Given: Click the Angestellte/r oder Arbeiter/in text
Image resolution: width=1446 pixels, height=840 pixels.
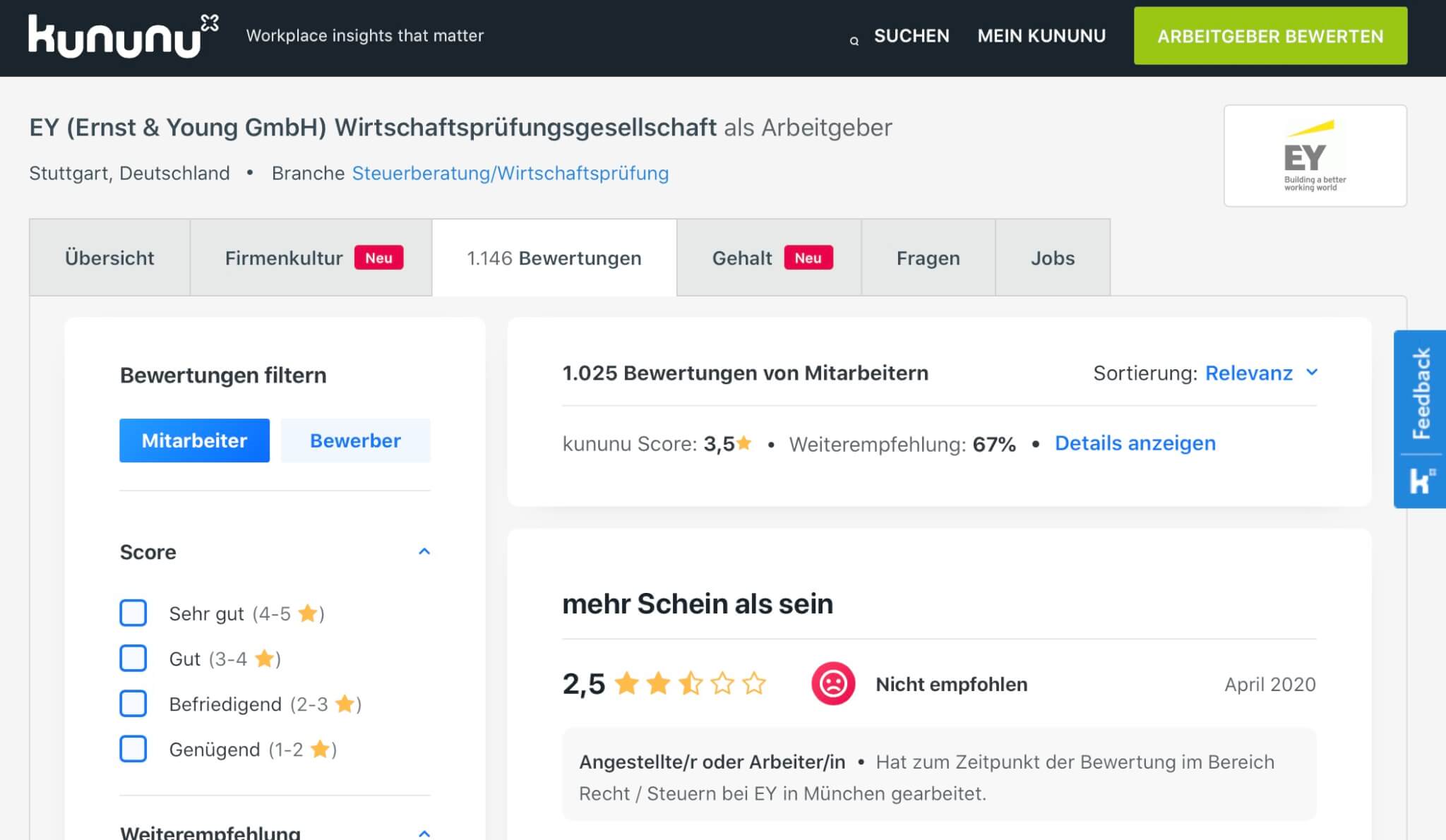Looking at the screenshot, I should (712, 762).
